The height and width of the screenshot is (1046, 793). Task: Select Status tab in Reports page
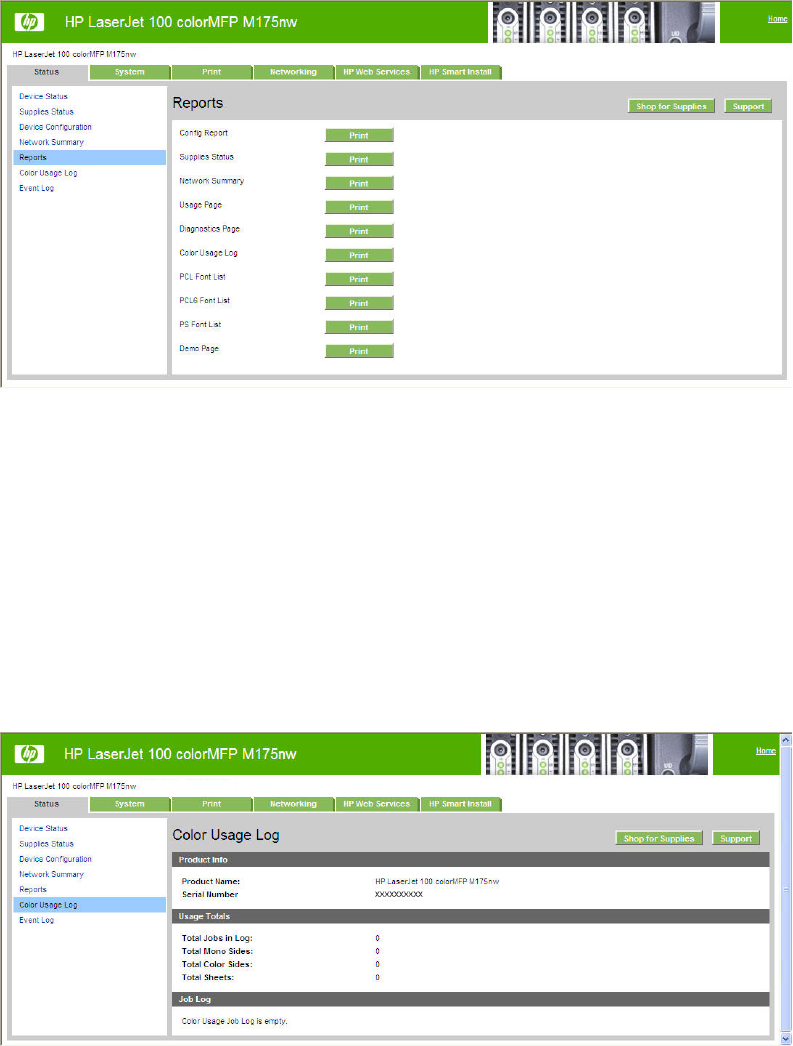click(47, 72)
